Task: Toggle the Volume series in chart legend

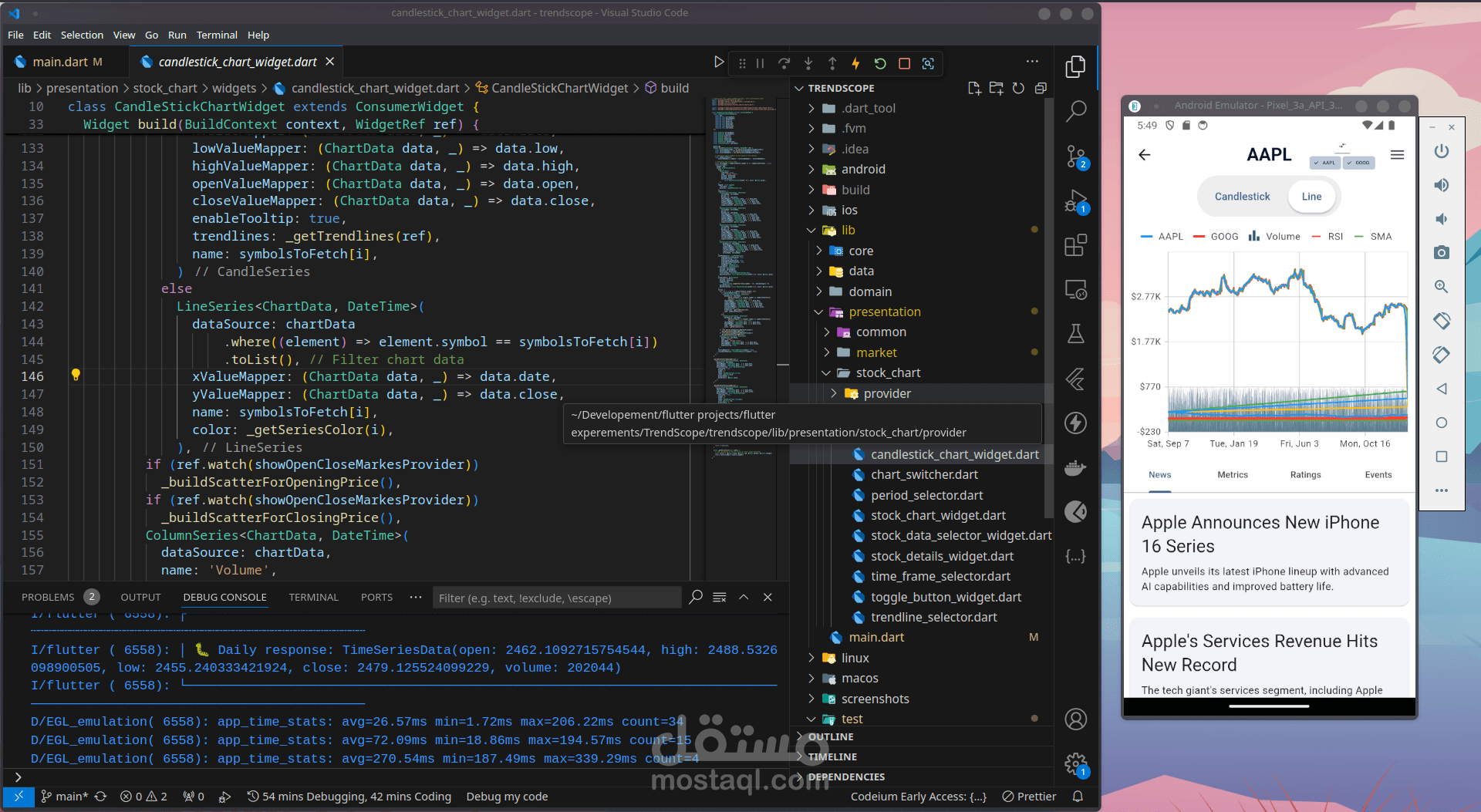Action: pyautogui.click(x=1274, y=237)
